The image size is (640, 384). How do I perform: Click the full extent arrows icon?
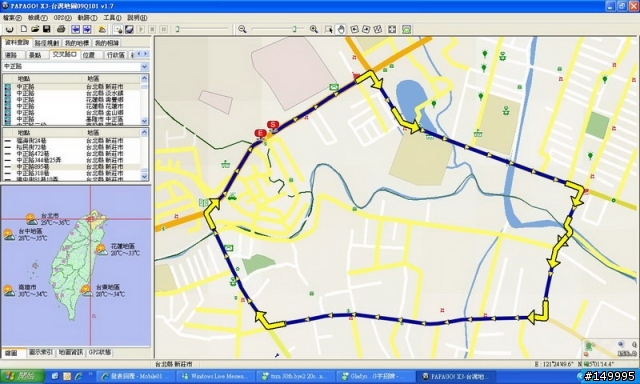pos(392,29)
